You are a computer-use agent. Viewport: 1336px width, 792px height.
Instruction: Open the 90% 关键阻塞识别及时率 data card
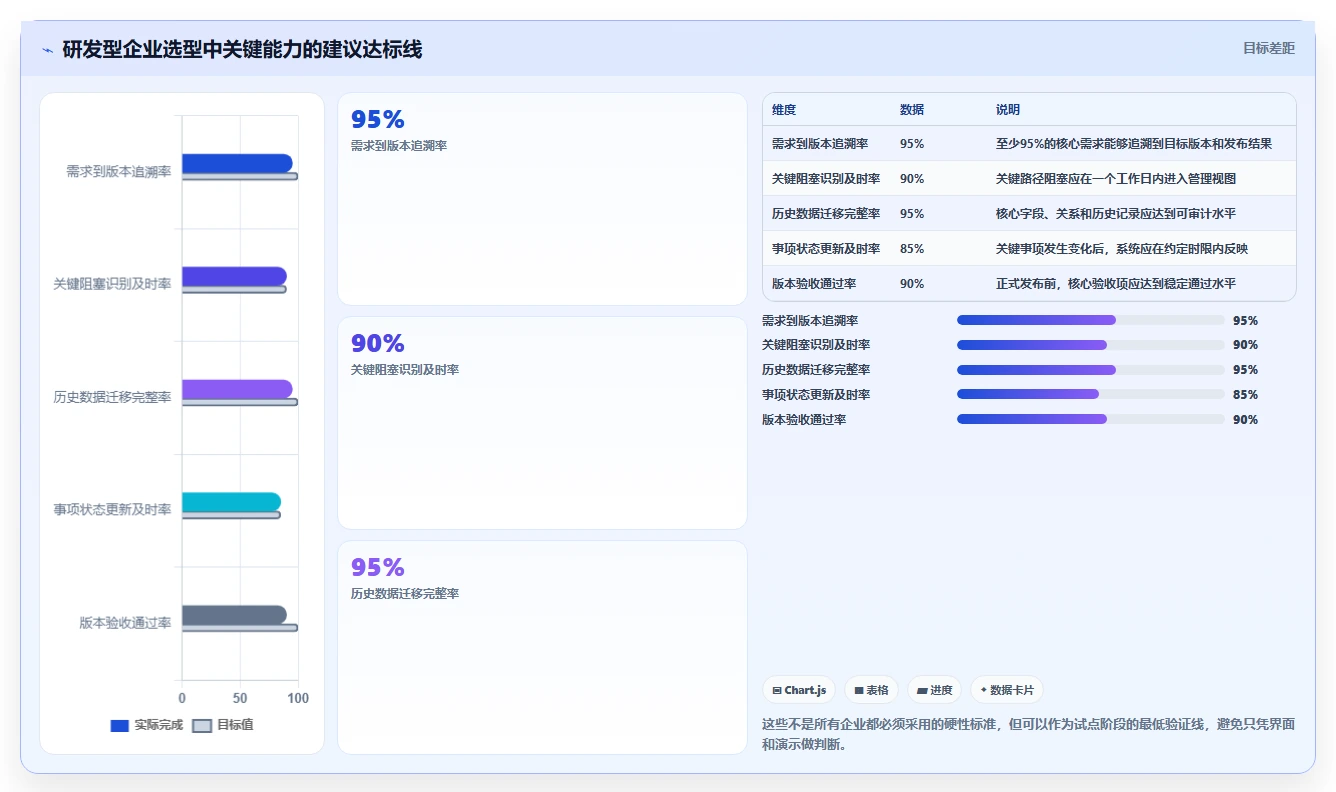click(x=542, y=423)
